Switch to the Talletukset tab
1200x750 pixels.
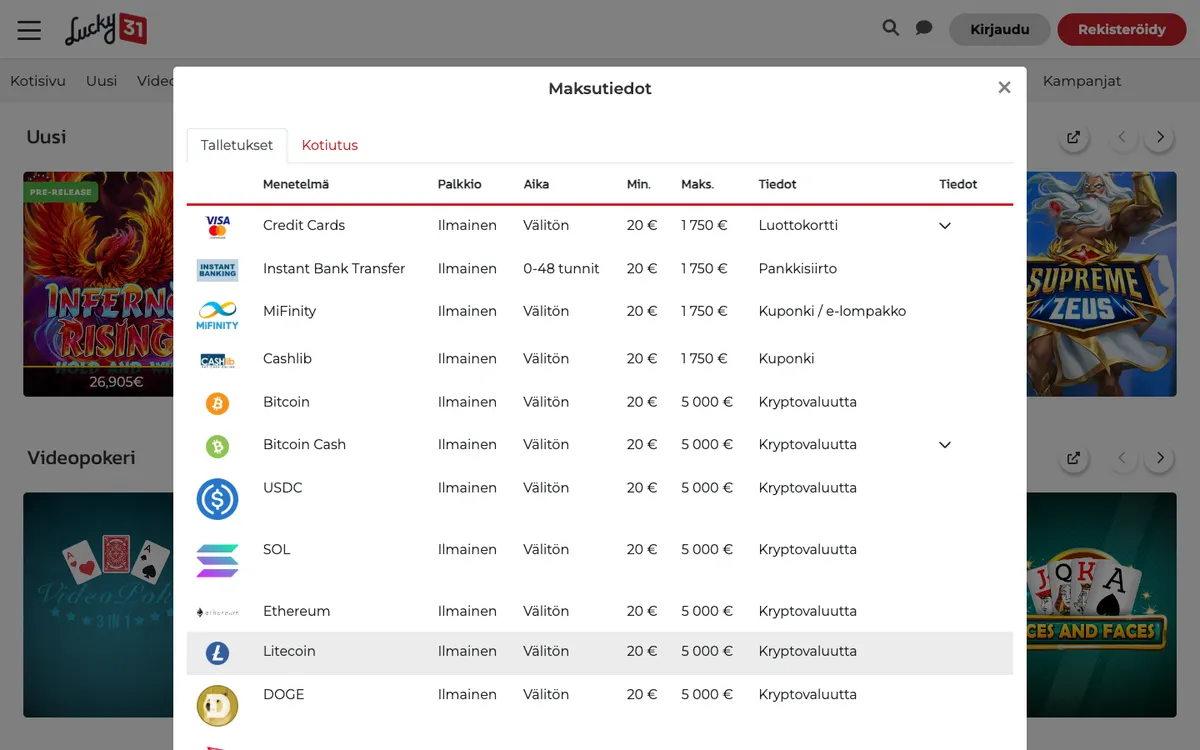click(237, 145)
